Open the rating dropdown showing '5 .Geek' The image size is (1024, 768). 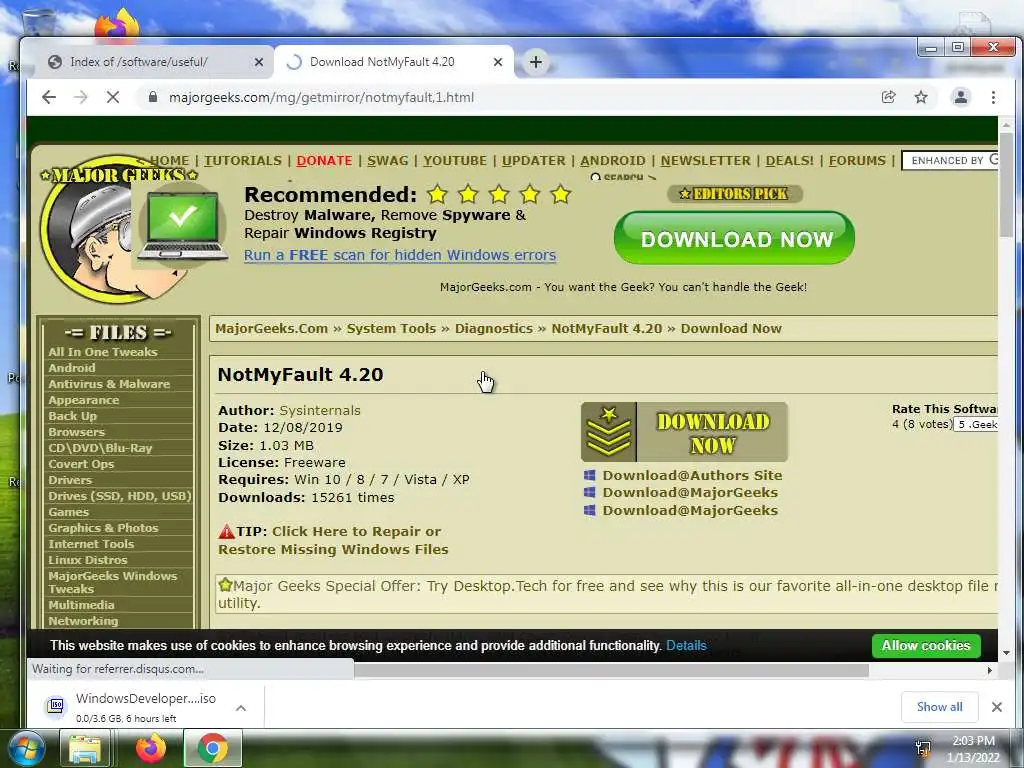point(976,424)
